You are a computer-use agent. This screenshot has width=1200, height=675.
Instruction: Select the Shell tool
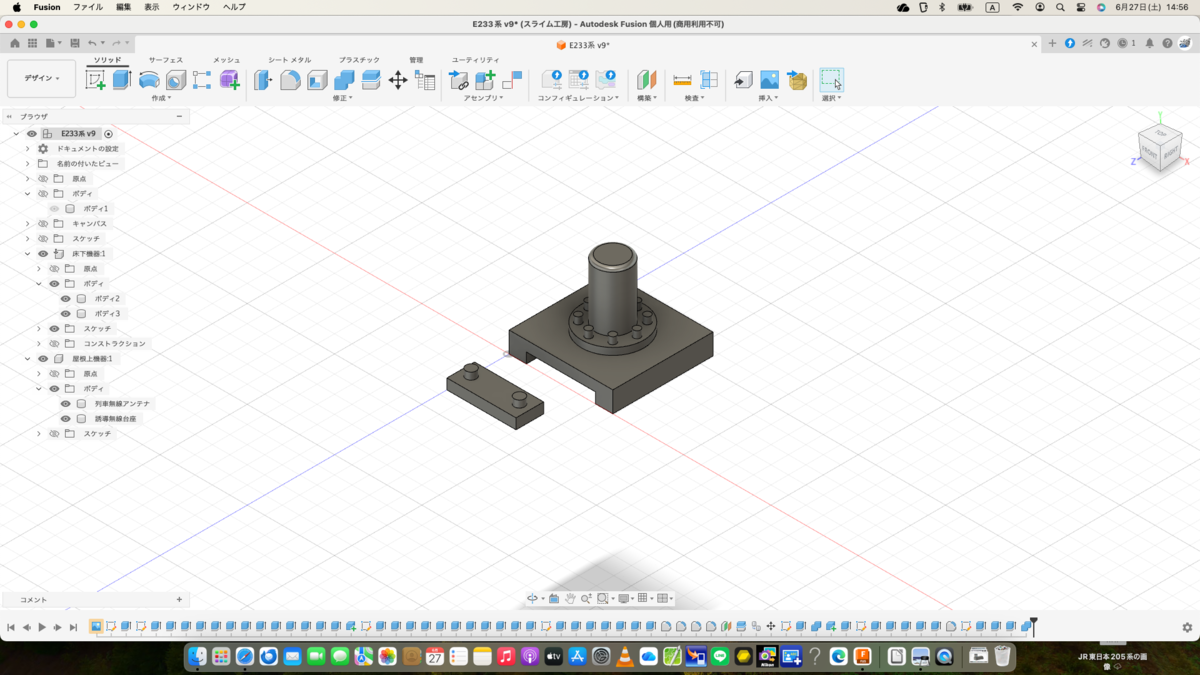[x=317, y=80]
